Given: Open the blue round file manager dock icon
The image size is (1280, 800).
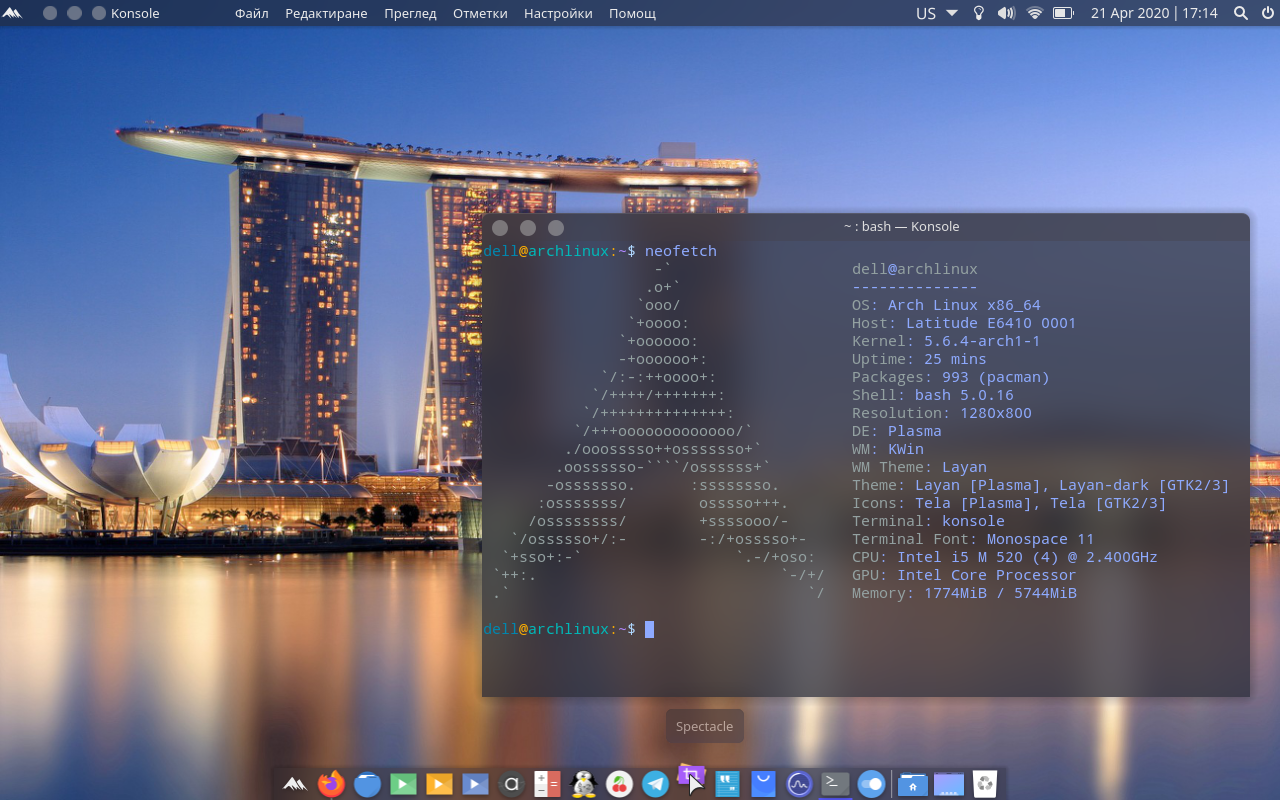Looking at the screenshot, I should [x=367, y=784].
